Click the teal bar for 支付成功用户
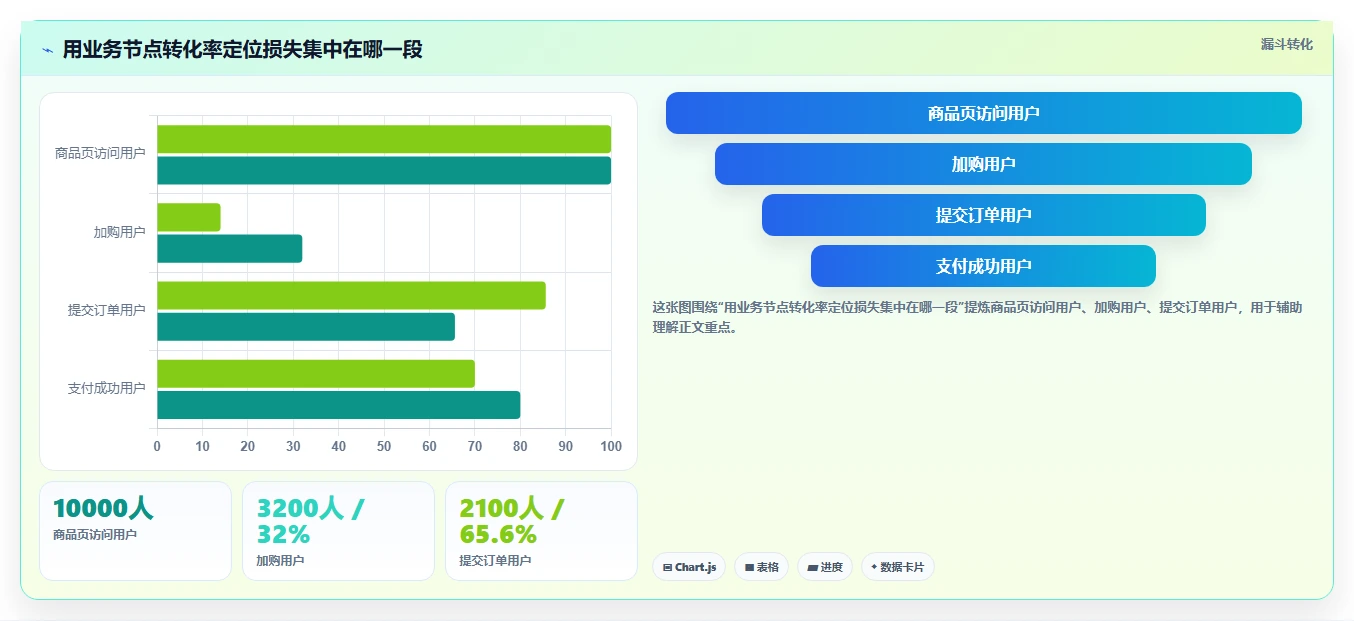Viewport: 1354px width, 621px height. (339, 405)
